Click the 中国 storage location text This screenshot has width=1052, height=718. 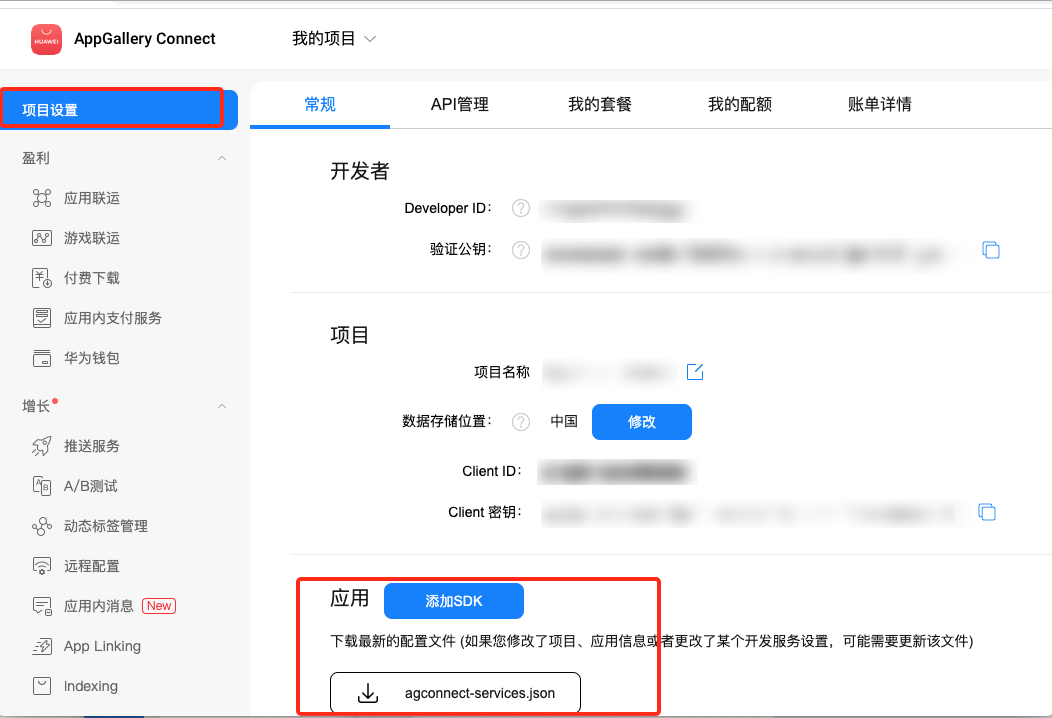click(564, 421)
